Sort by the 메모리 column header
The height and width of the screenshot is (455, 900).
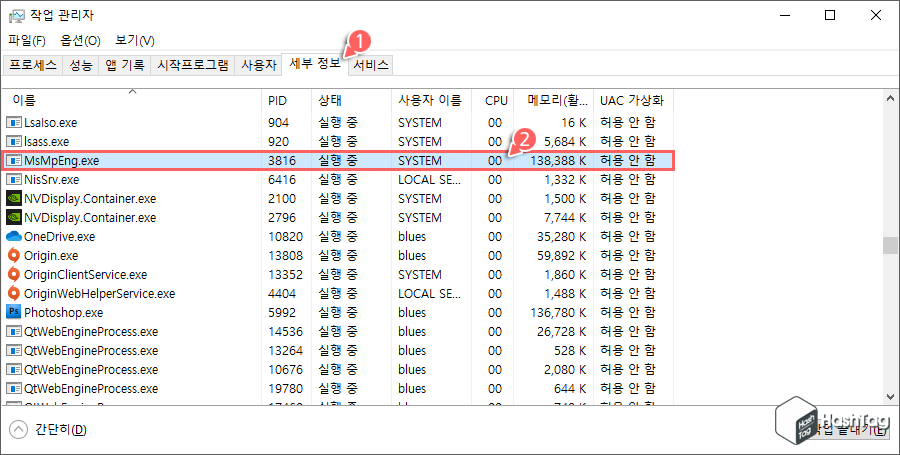[x=554, y=100]
